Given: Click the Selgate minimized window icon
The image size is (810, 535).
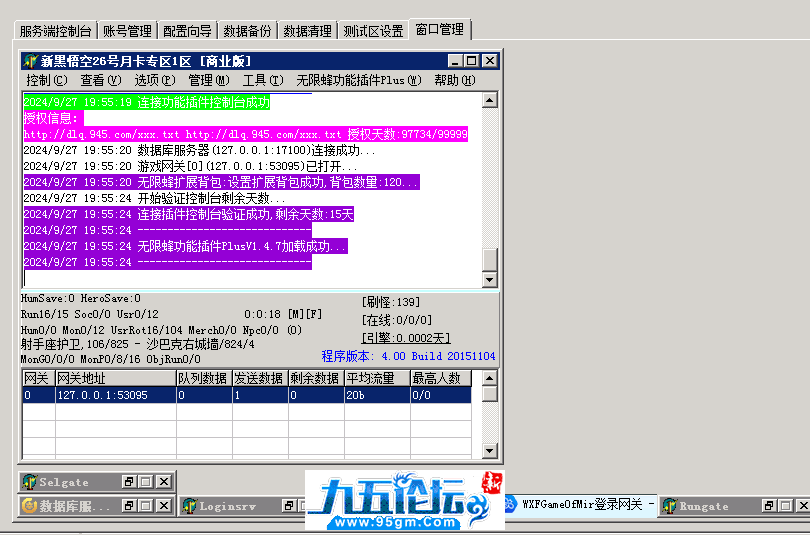Looking at the screenshot, I should (29, 482).
